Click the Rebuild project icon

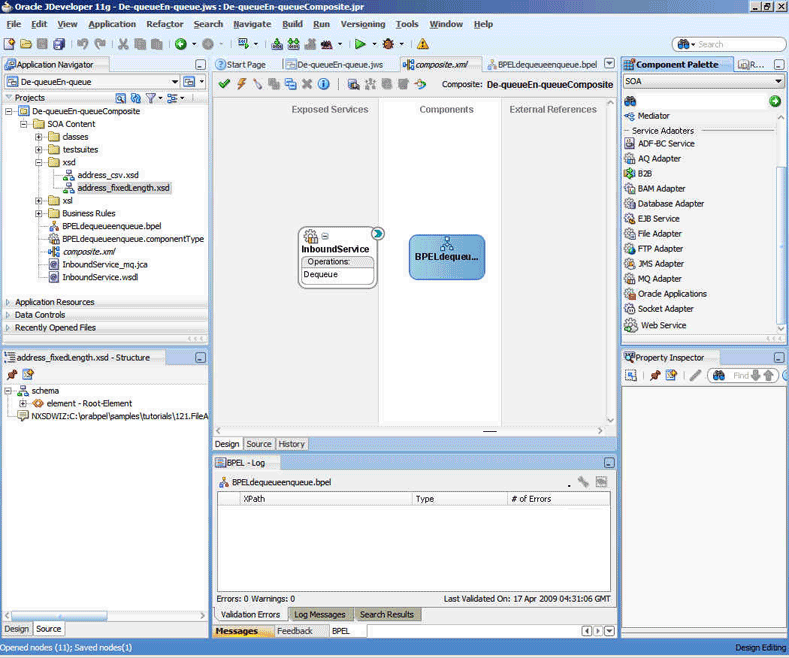pyautogui.click(x=293, y=44)
